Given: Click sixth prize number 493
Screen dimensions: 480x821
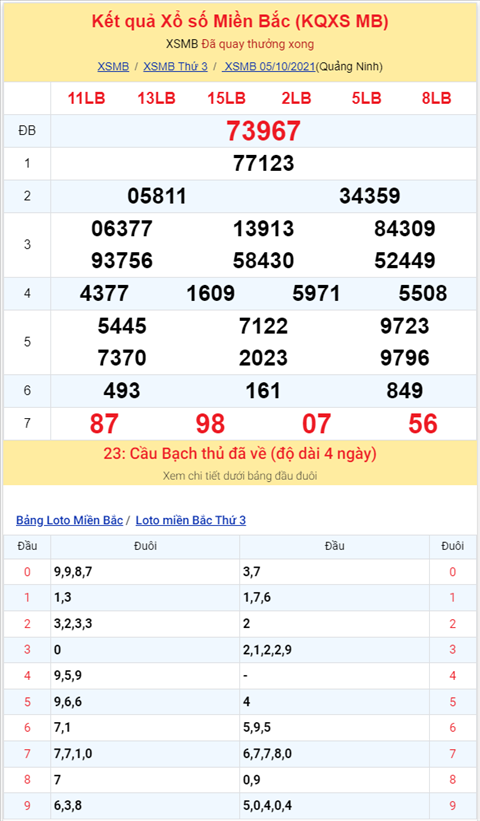Looking at the screenshot, I should pos(122,391).
